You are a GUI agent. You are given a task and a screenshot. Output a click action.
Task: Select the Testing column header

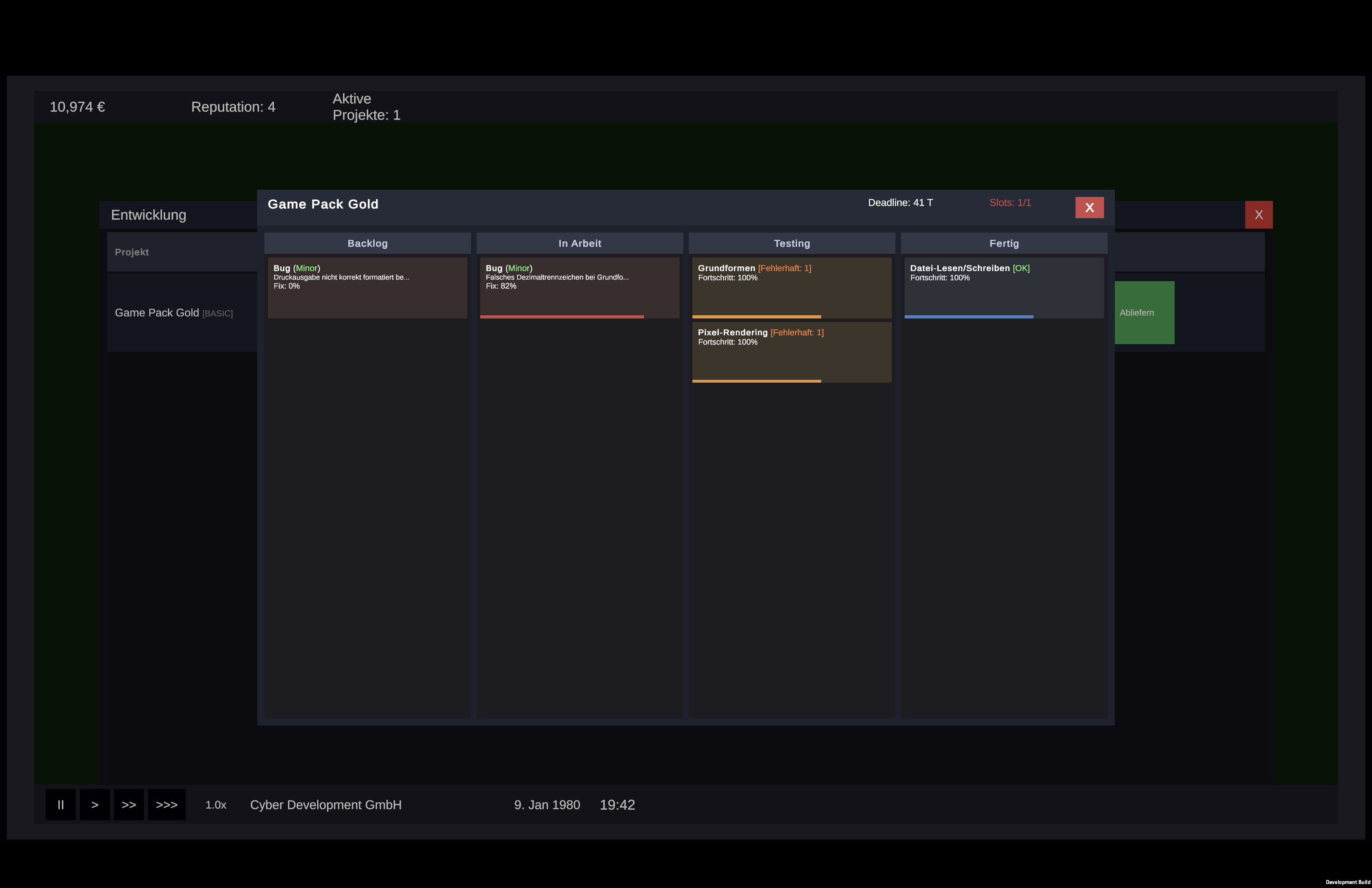pos(792,243)
